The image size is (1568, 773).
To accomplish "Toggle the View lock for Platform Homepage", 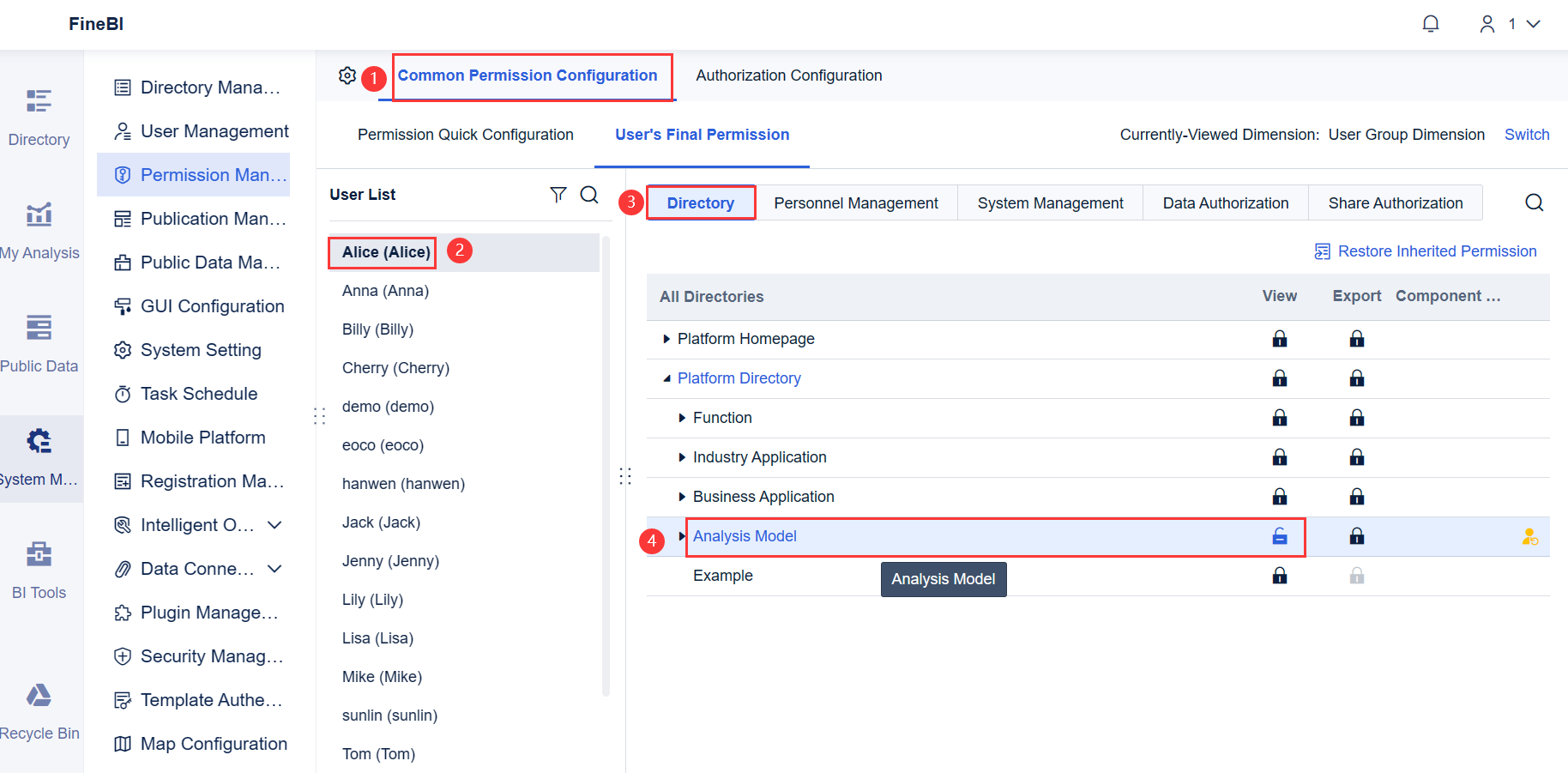I will 1279,339.
